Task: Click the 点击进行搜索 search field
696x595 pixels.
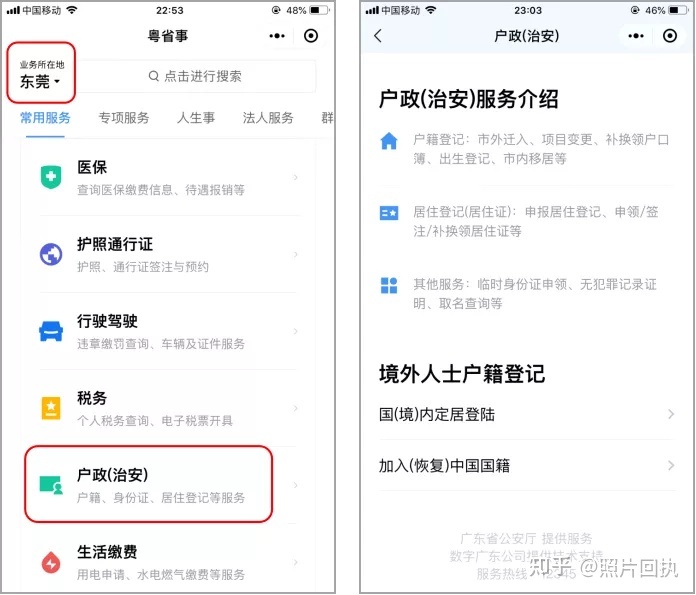Action: click(195, 76)
